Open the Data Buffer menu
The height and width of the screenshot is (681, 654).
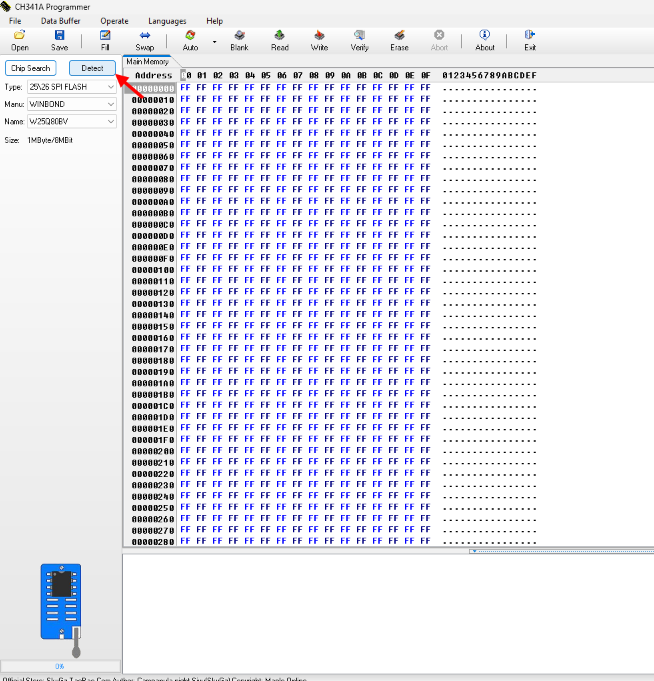pos(60,21)
